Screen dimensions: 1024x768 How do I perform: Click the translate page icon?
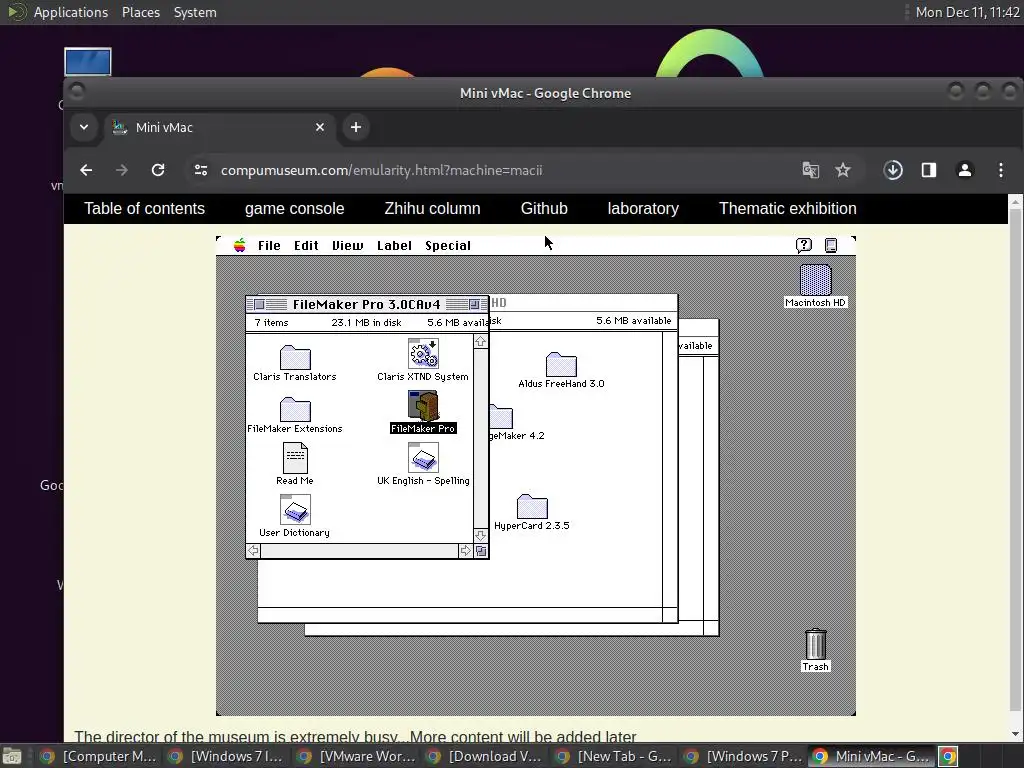(810, 170)
